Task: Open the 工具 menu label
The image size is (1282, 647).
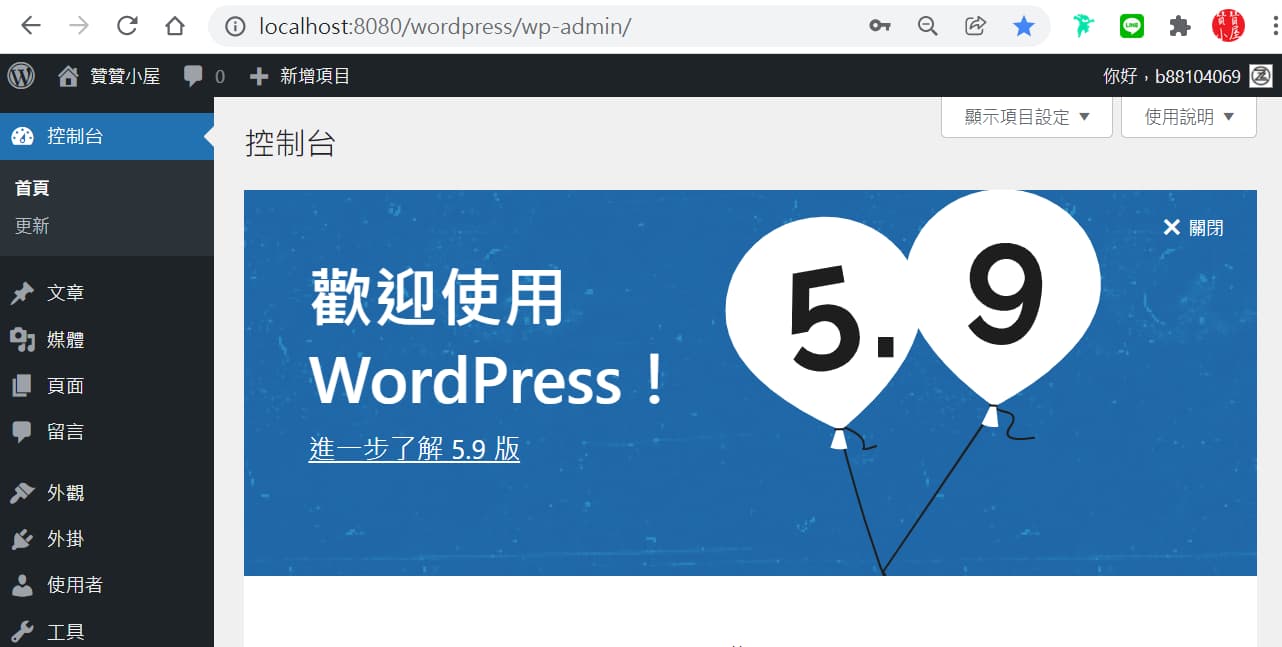Action: pos(66,632)
